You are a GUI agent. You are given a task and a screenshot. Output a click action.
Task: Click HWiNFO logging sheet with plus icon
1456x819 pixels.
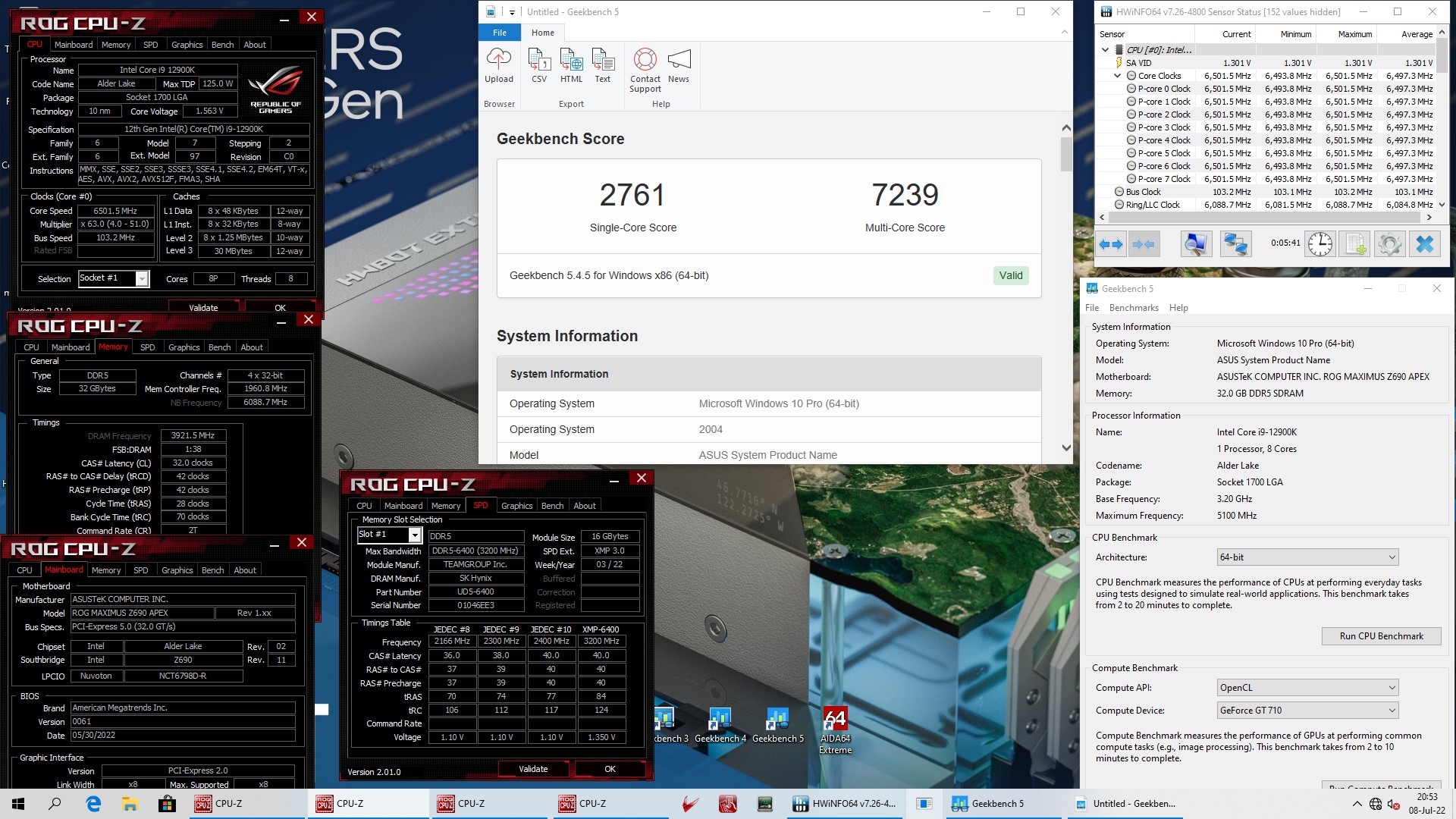[x=1355, y=243]
